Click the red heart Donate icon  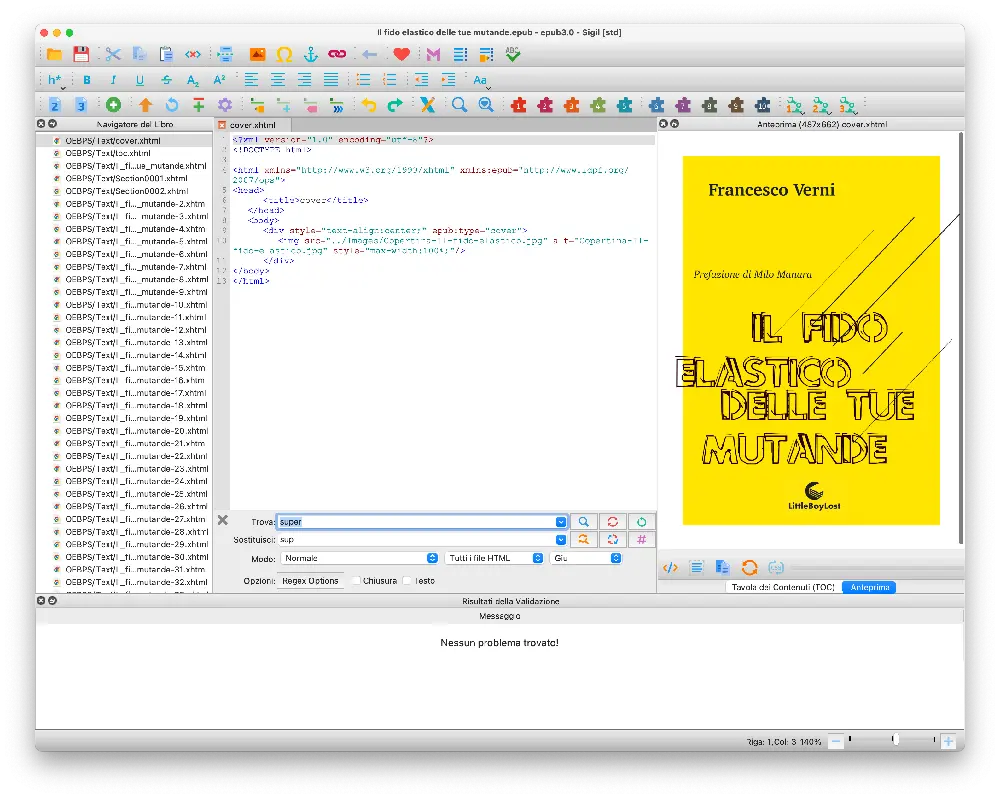401,55
